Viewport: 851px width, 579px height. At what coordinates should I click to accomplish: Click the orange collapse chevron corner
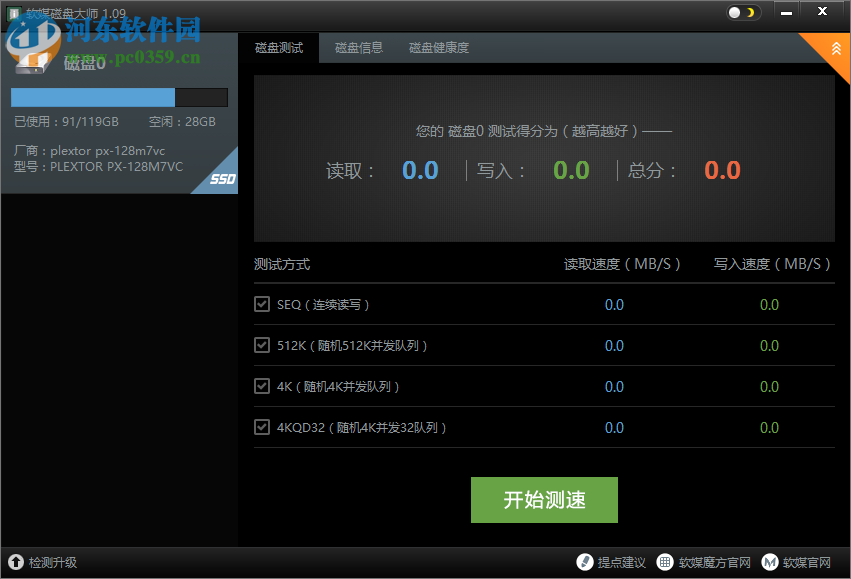835,50
